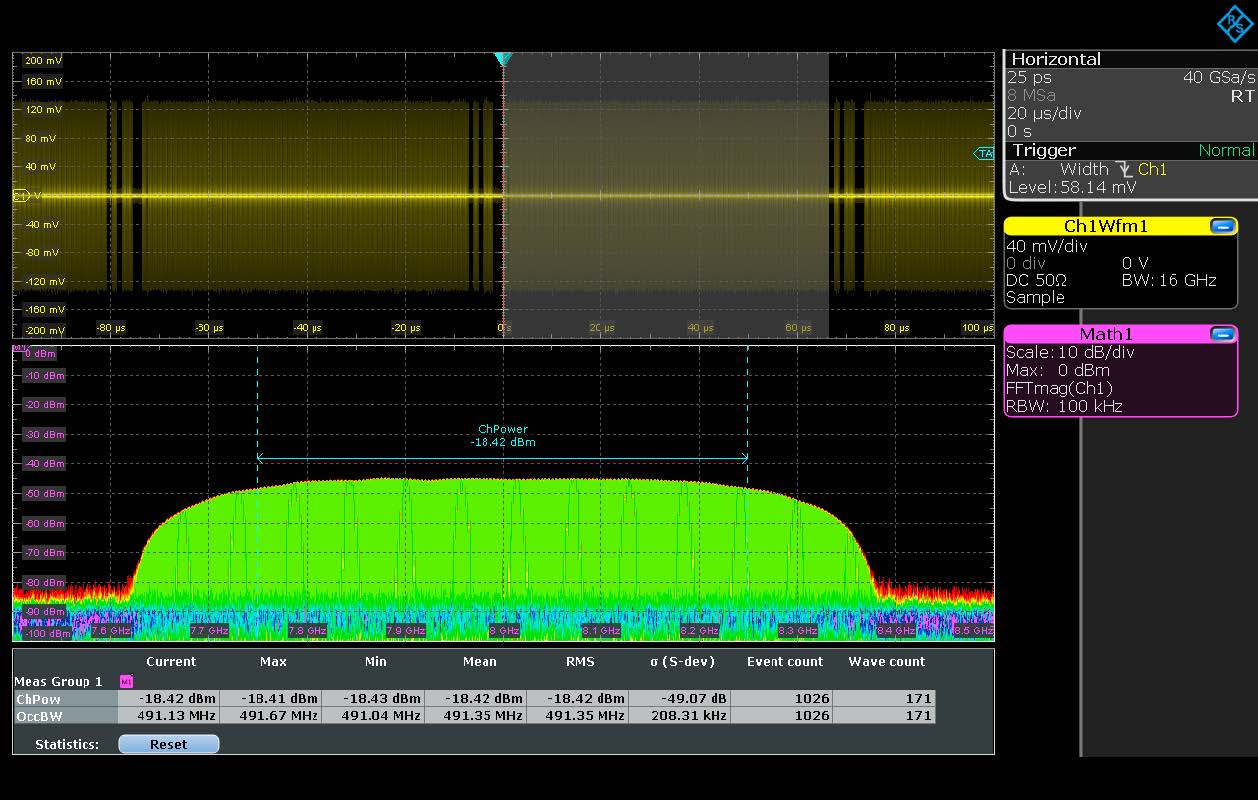Viewport: 1258px width, 800px height.
Task: Click the RBW 100 kHz setting
Action: tap(1063, 406)
